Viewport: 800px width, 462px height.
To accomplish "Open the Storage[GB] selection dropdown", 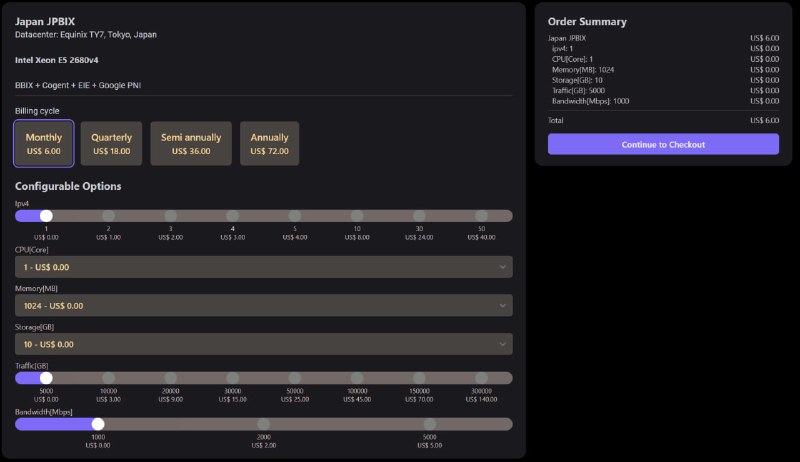I will (x=263, y=344).
